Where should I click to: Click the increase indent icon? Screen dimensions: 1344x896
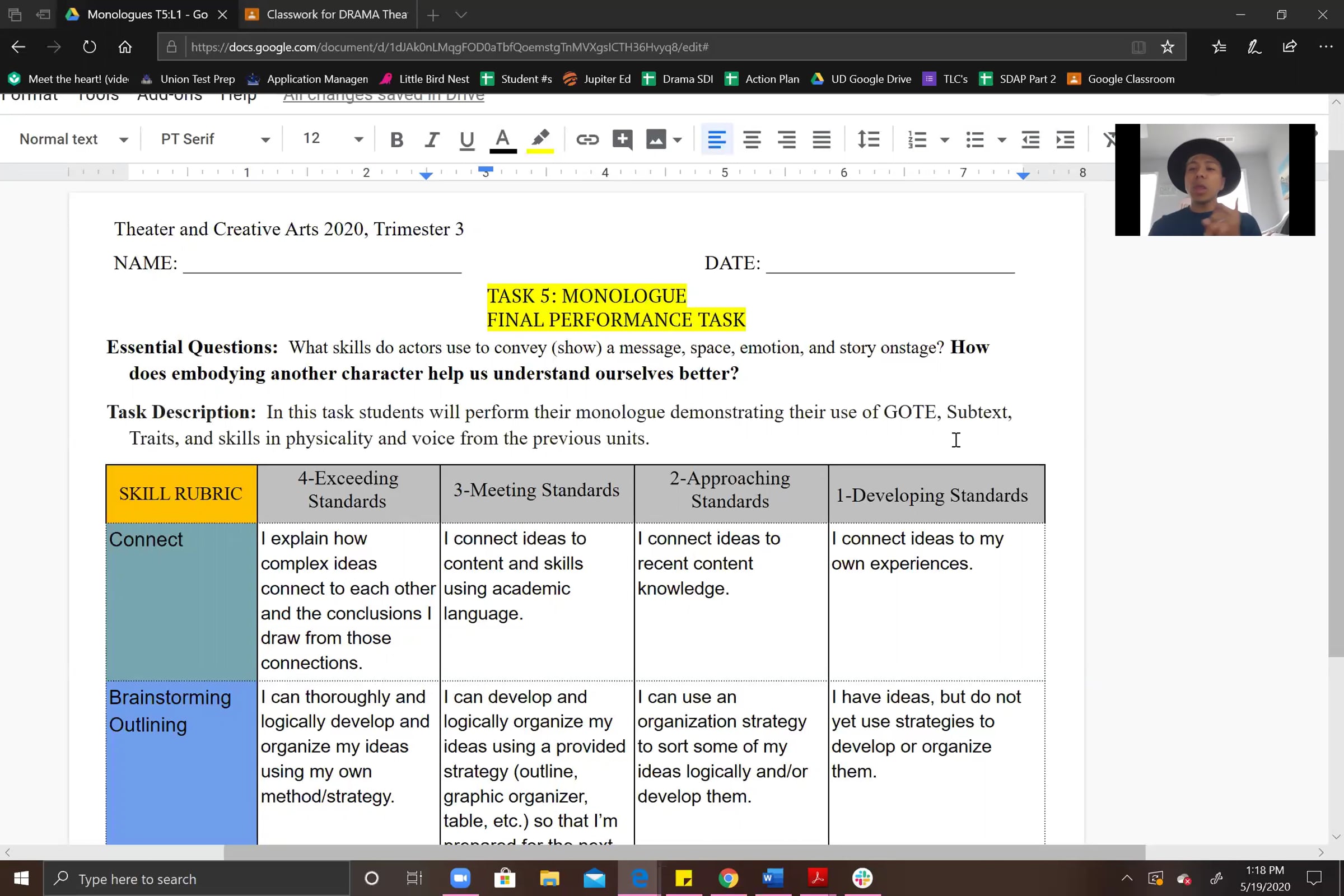coord(1065,139)
